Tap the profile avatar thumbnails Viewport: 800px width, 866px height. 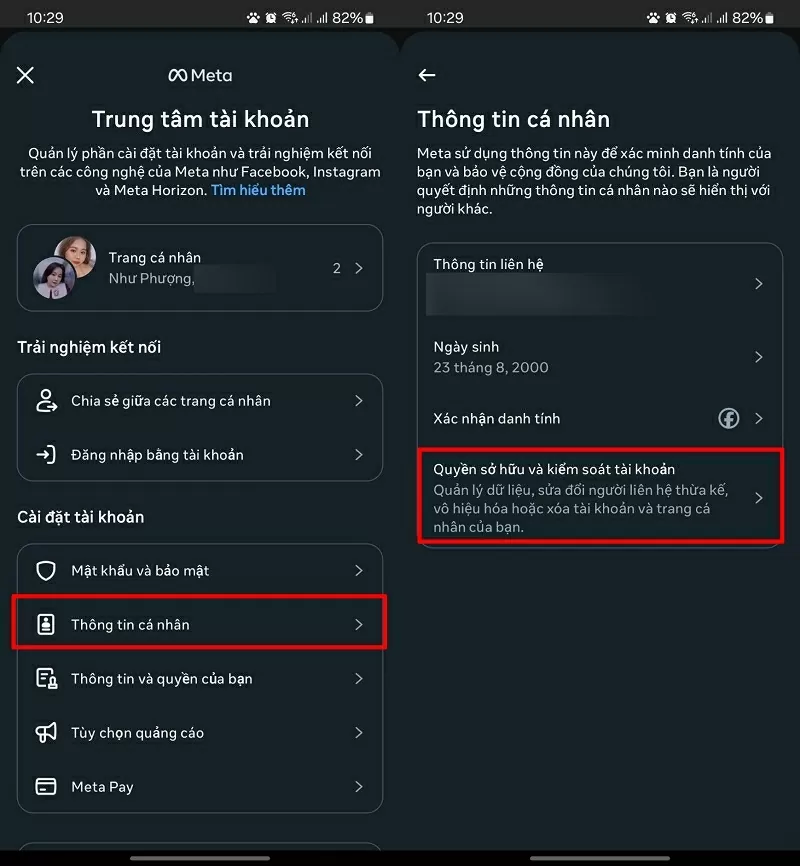point(64,267)
